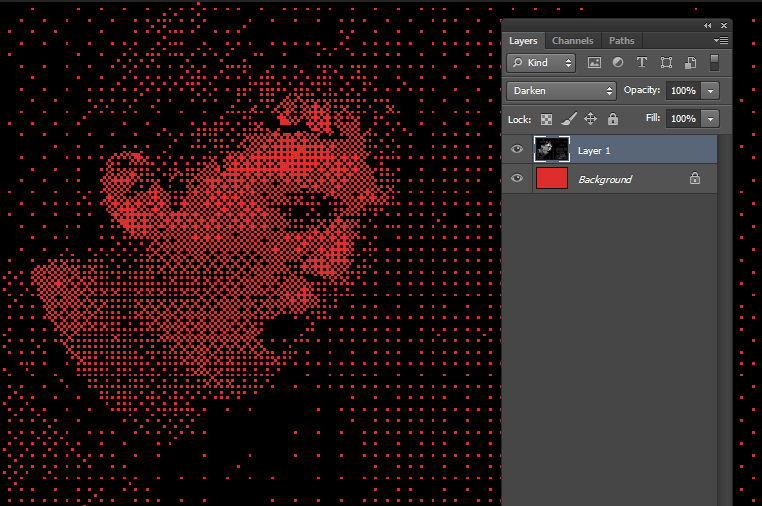Viewport: 762px width, 506px height.
Task: Click the Background layer lock icon
Action: coord(695,178)
